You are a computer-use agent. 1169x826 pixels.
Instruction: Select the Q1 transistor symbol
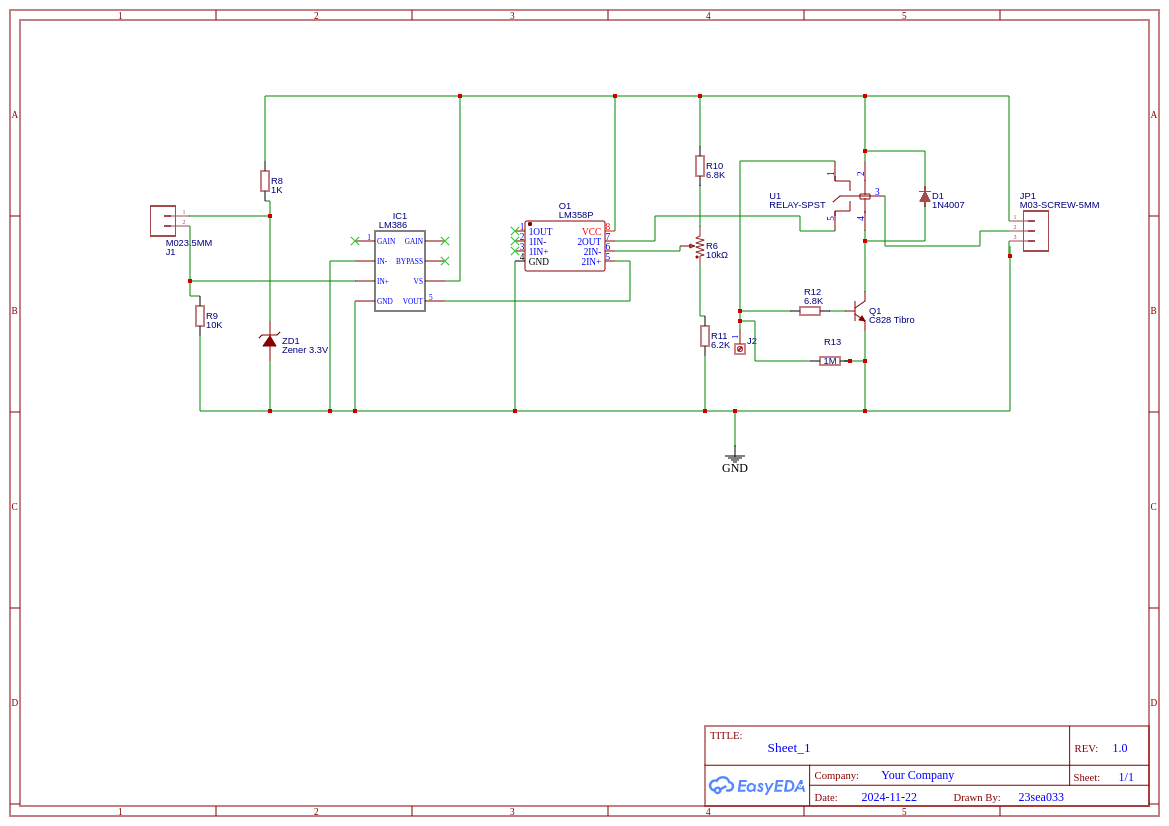860,311
